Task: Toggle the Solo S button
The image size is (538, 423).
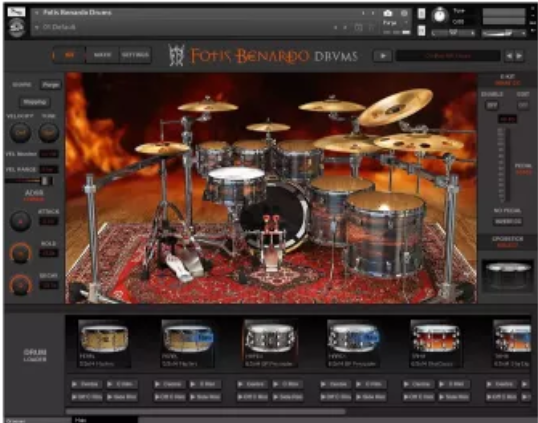Action: pyautogui.click(x=421, y=13)
